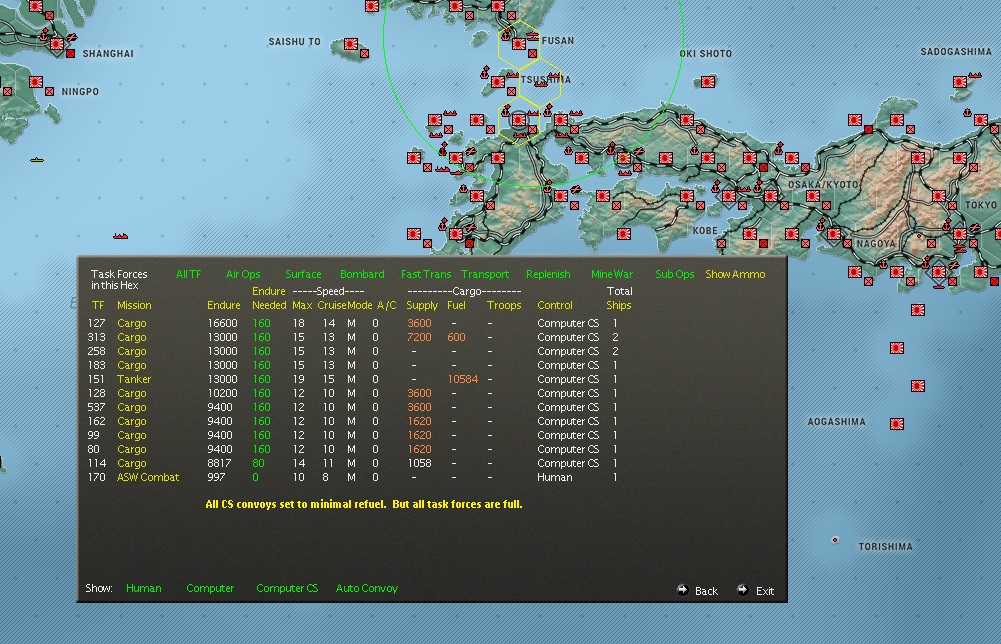Select the Kobe base diamond icon

click(x=729, y=196)
